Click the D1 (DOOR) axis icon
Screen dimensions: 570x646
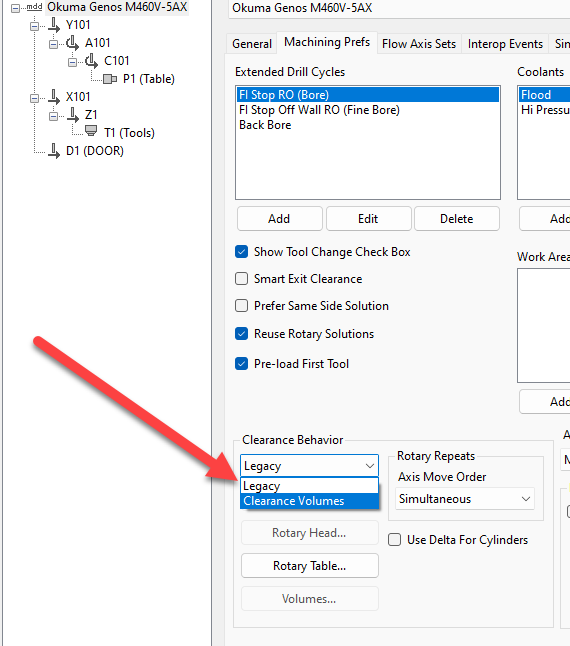54,151
